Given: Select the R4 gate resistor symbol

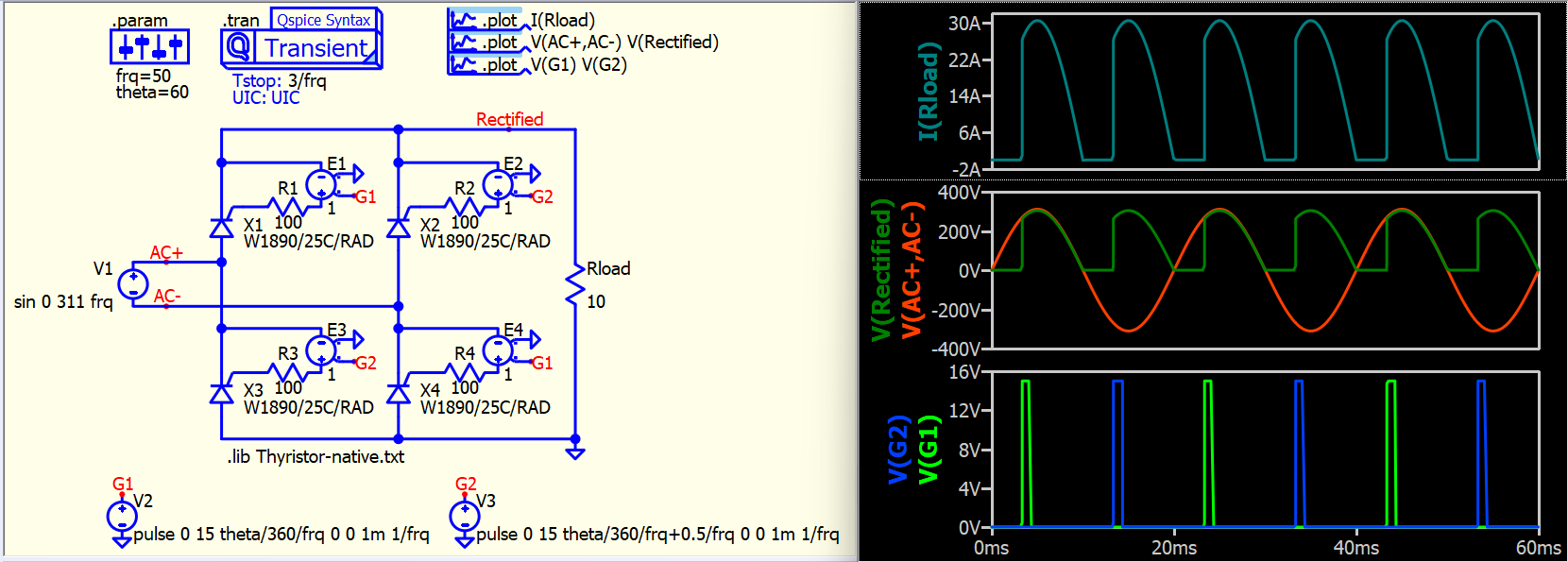Looking at the screenshot, I should (465, 370).
